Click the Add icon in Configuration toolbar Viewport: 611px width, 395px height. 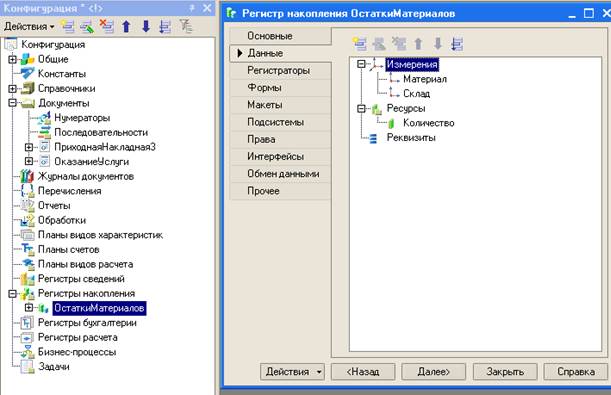pos(68,26)
